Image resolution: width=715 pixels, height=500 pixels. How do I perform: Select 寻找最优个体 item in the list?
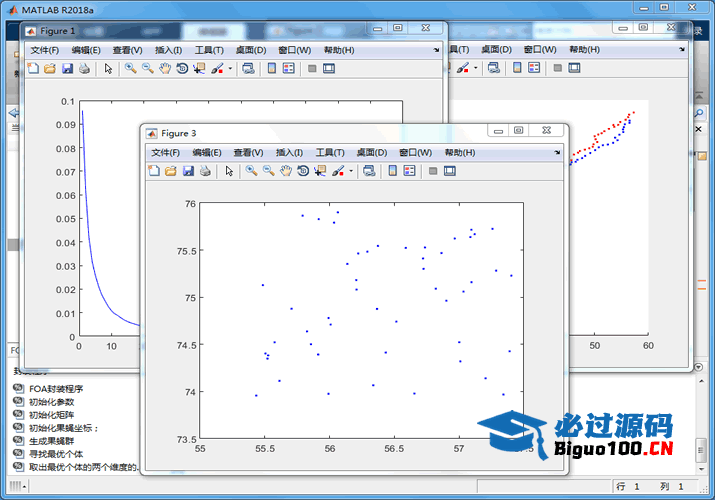click(56, 454)
